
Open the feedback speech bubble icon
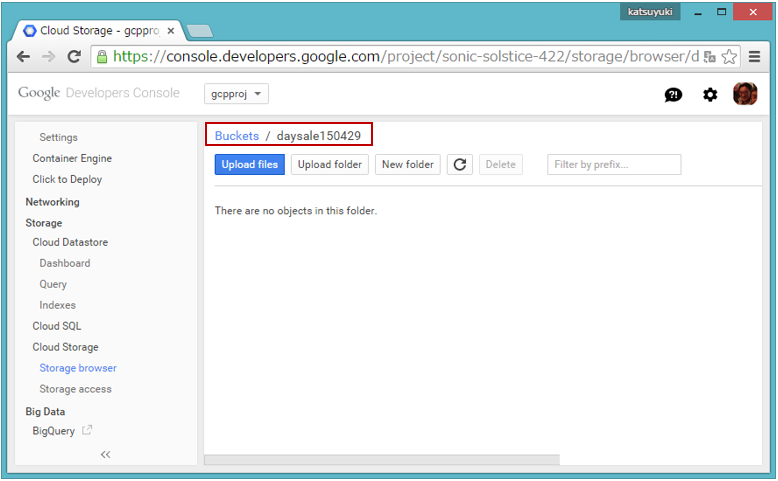[x=673, y=94]
